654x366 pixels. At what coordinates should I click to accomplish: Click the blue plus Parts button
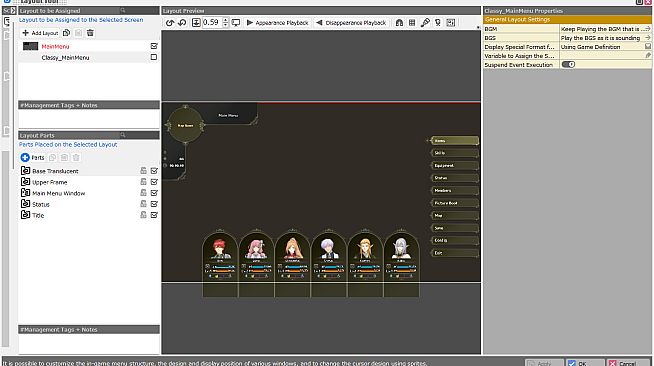click(x=32, y=158)
